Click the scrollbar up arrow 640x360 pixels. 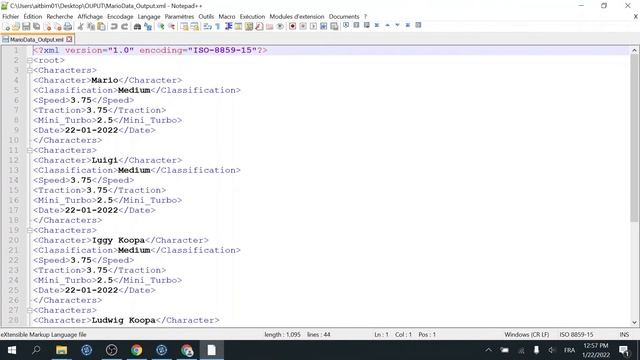[634, 50]
